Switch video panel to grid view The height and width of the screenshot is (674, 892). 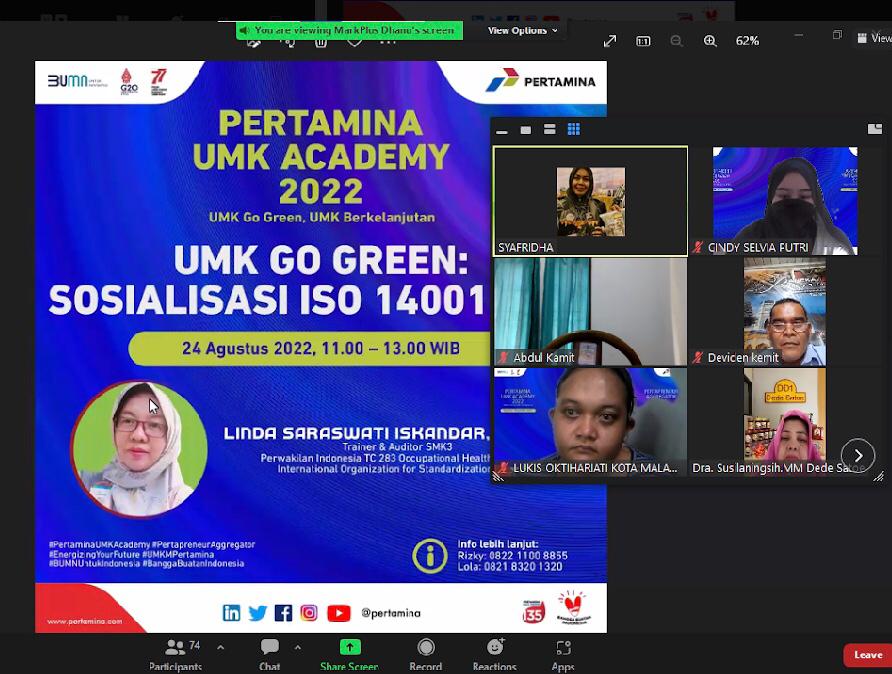(x=574, y=129)
